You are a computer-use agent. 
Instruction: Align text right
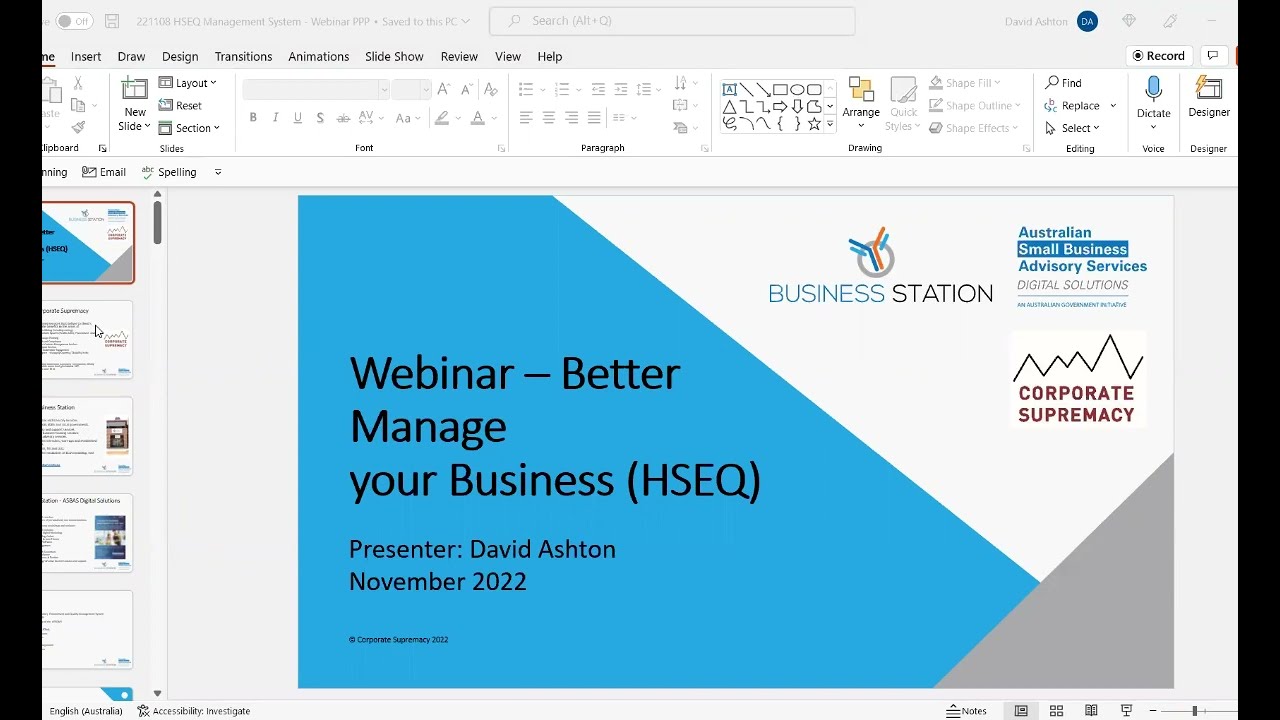pyautogui.click(x=571, y=118)
